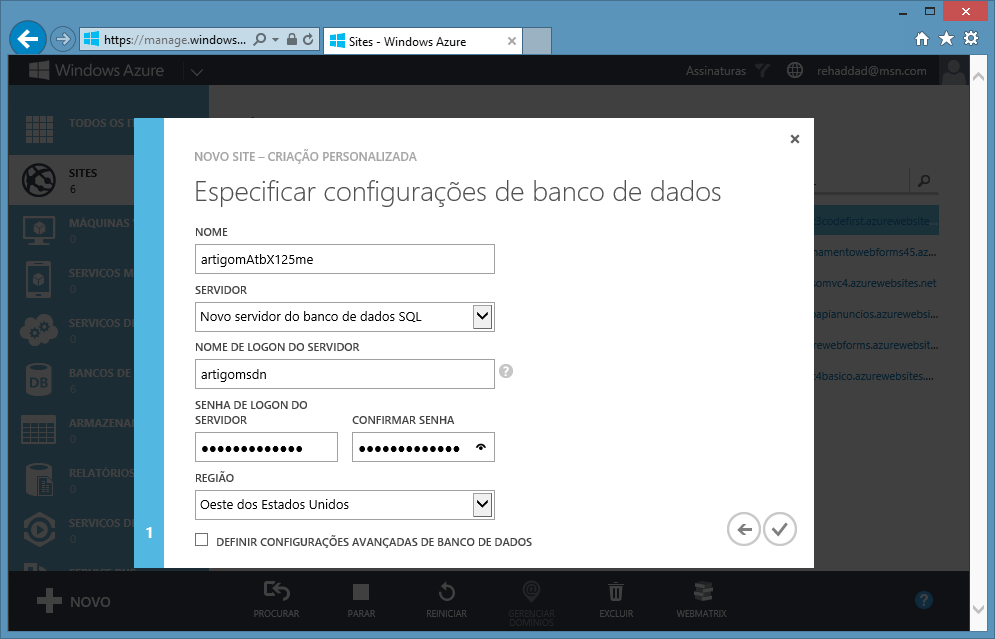This screenshot has width=995, height=639.
Task: Click the user avatar icon
Action: tap(953, 71)
